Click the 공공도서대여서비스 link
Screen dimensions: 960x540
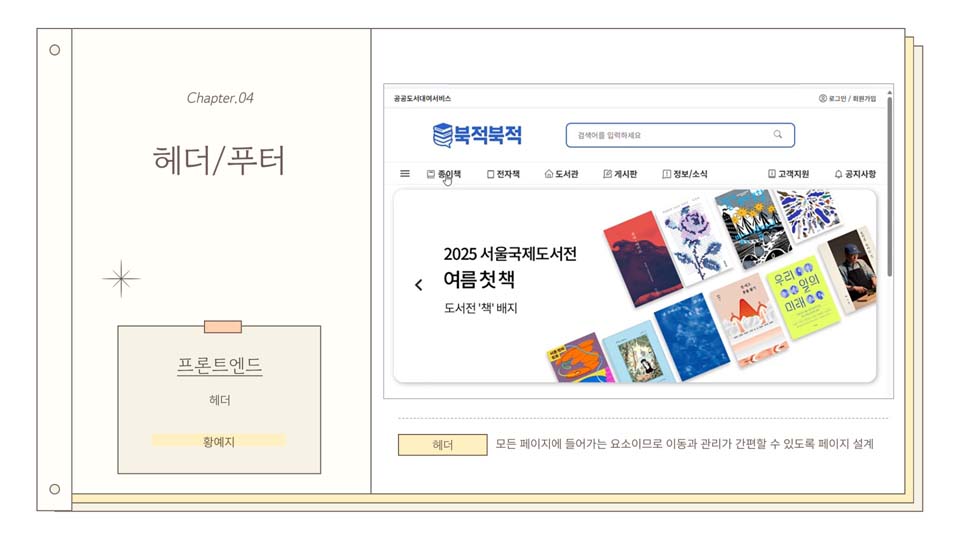[x=422, y=99]
